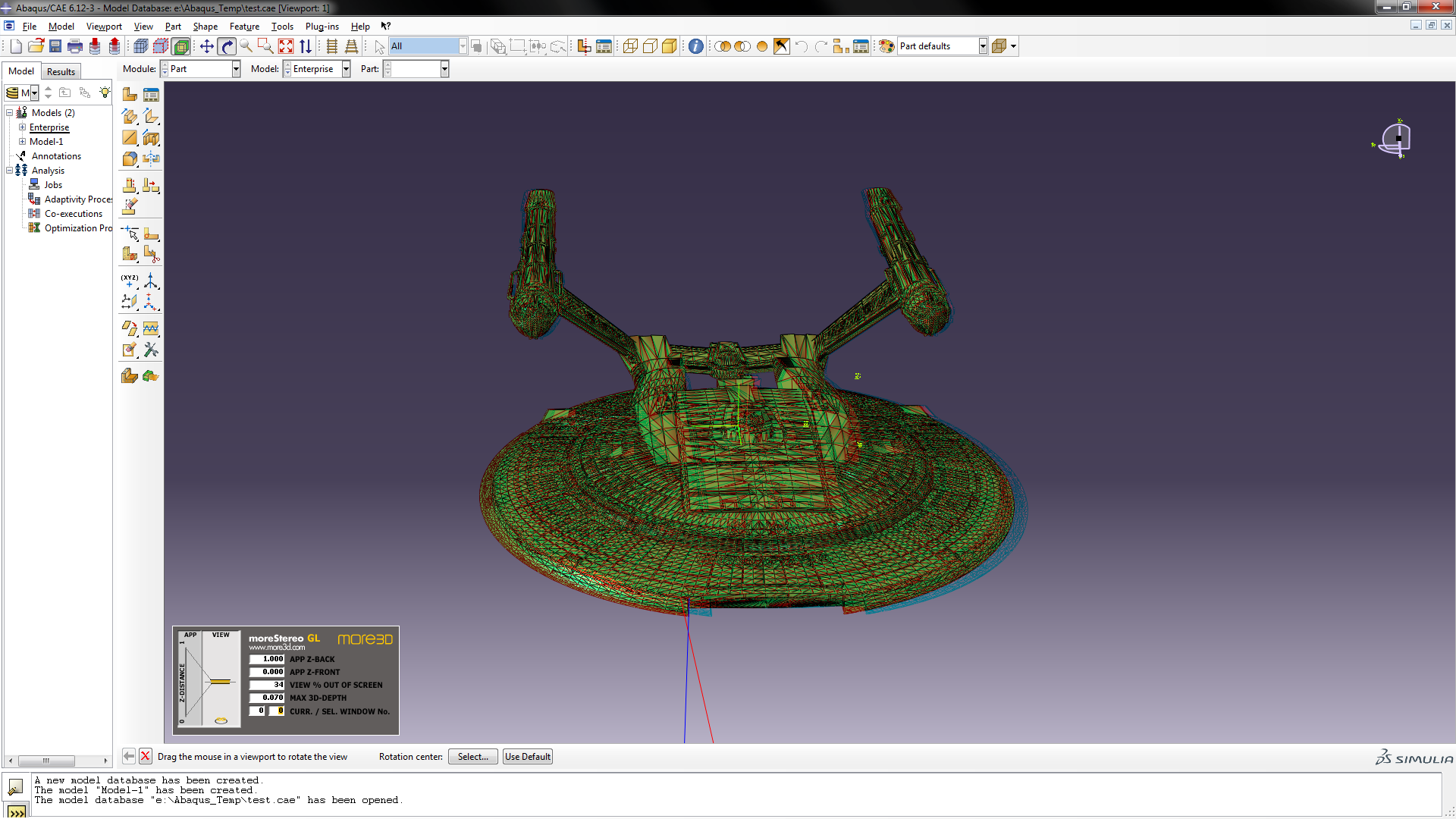1456x819 pixels.
Task: Click the Select rotation center button
Action: pyautogui.click(x=472, y=756)
